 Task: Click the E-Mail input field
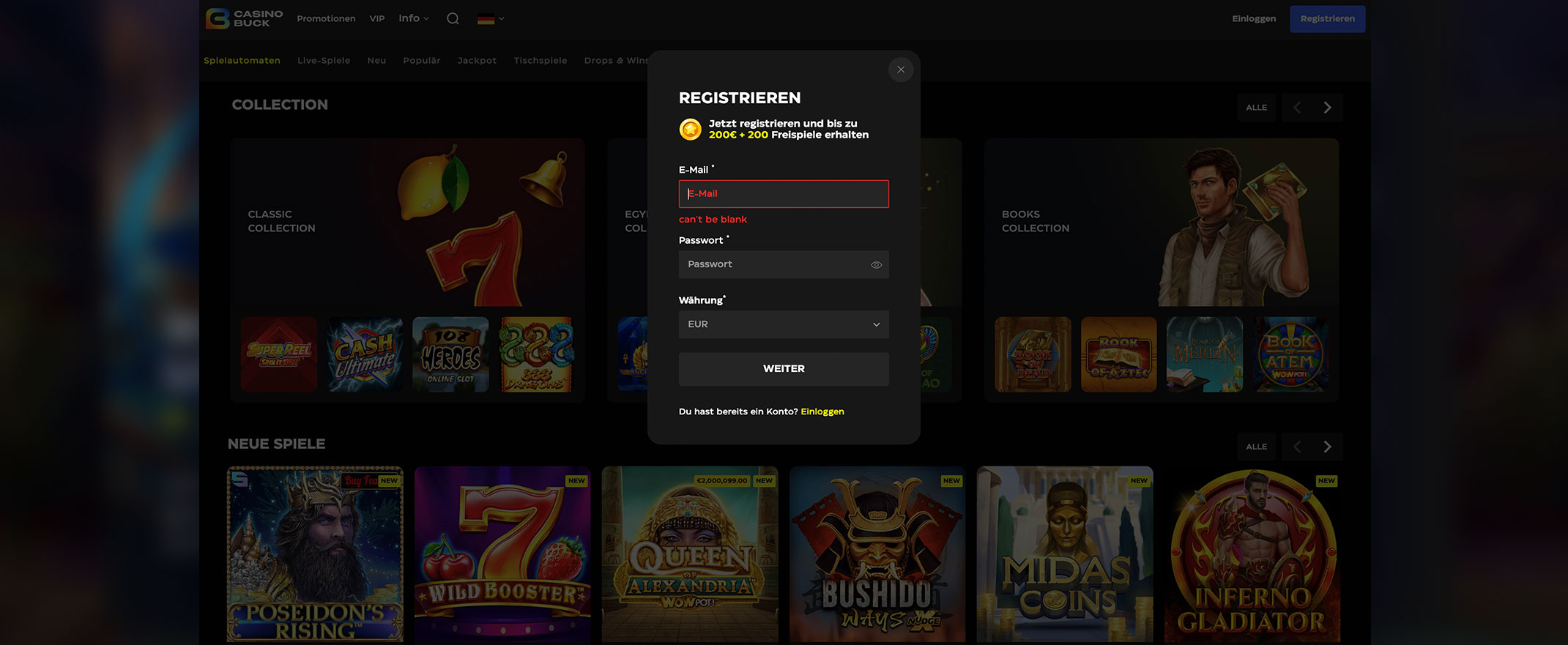pos(784,194)
